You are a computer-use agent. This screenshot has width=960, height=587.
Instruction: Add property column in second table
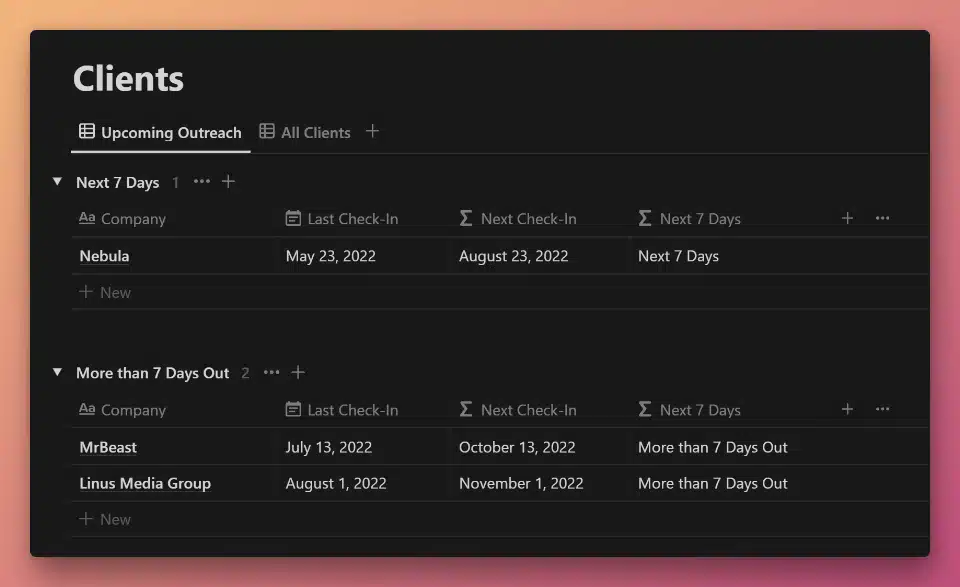tap(847, 409)
